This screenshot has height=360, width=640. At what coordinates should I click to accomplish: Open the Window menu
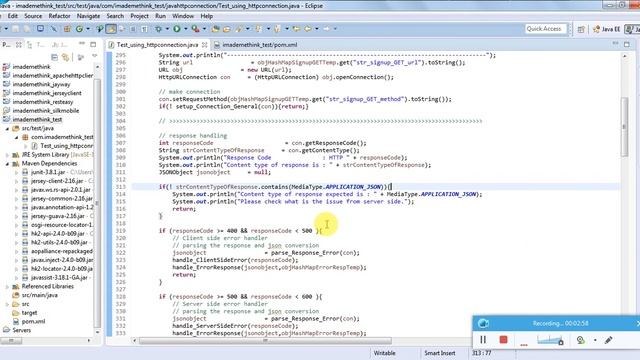(x=183, y=16)
